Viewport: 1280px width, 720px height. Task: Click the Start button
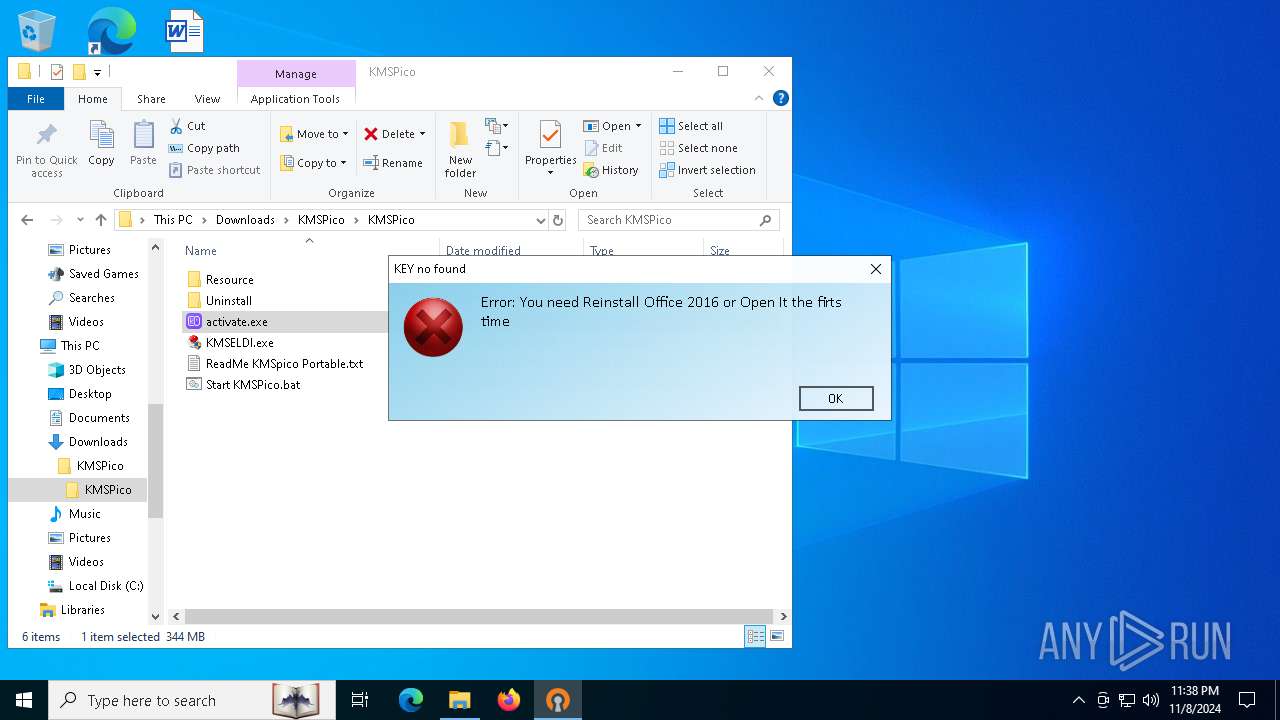pyautogui.click(x=24, y=700)
